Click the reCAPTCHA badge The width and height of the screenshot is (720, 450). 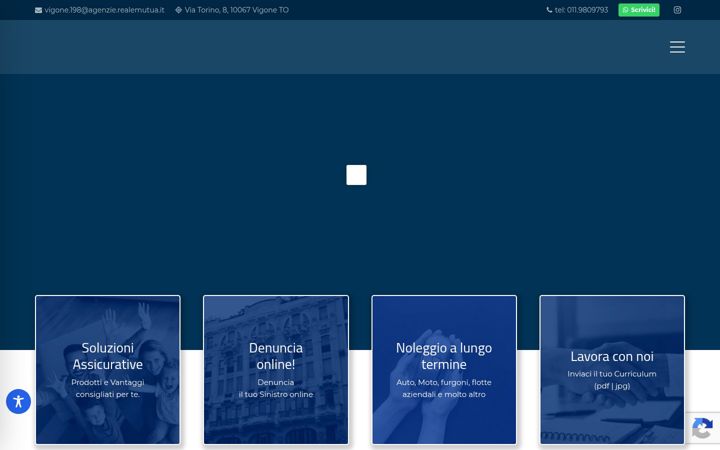tap(703, 428)
